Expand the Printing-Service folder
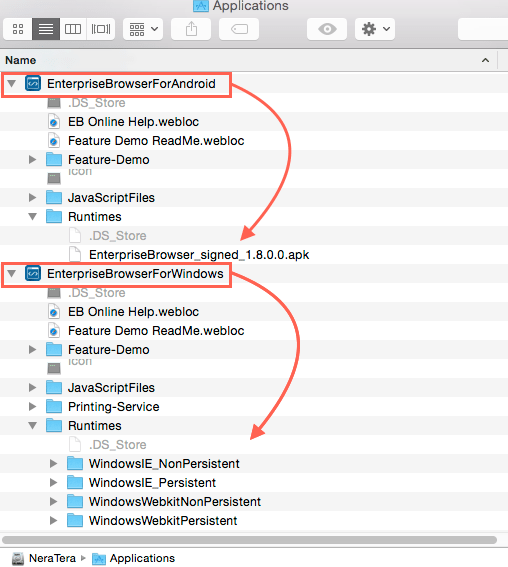 33,406
